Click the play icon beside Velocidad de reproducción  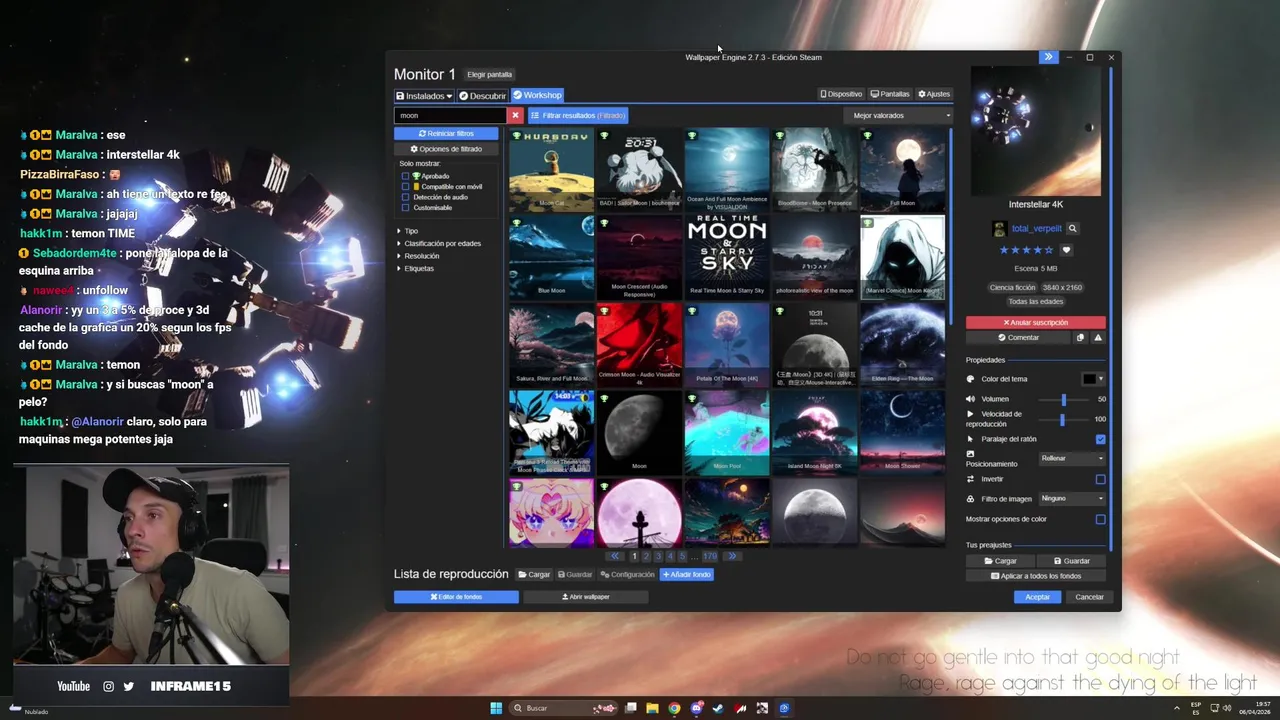pos(970,414)
